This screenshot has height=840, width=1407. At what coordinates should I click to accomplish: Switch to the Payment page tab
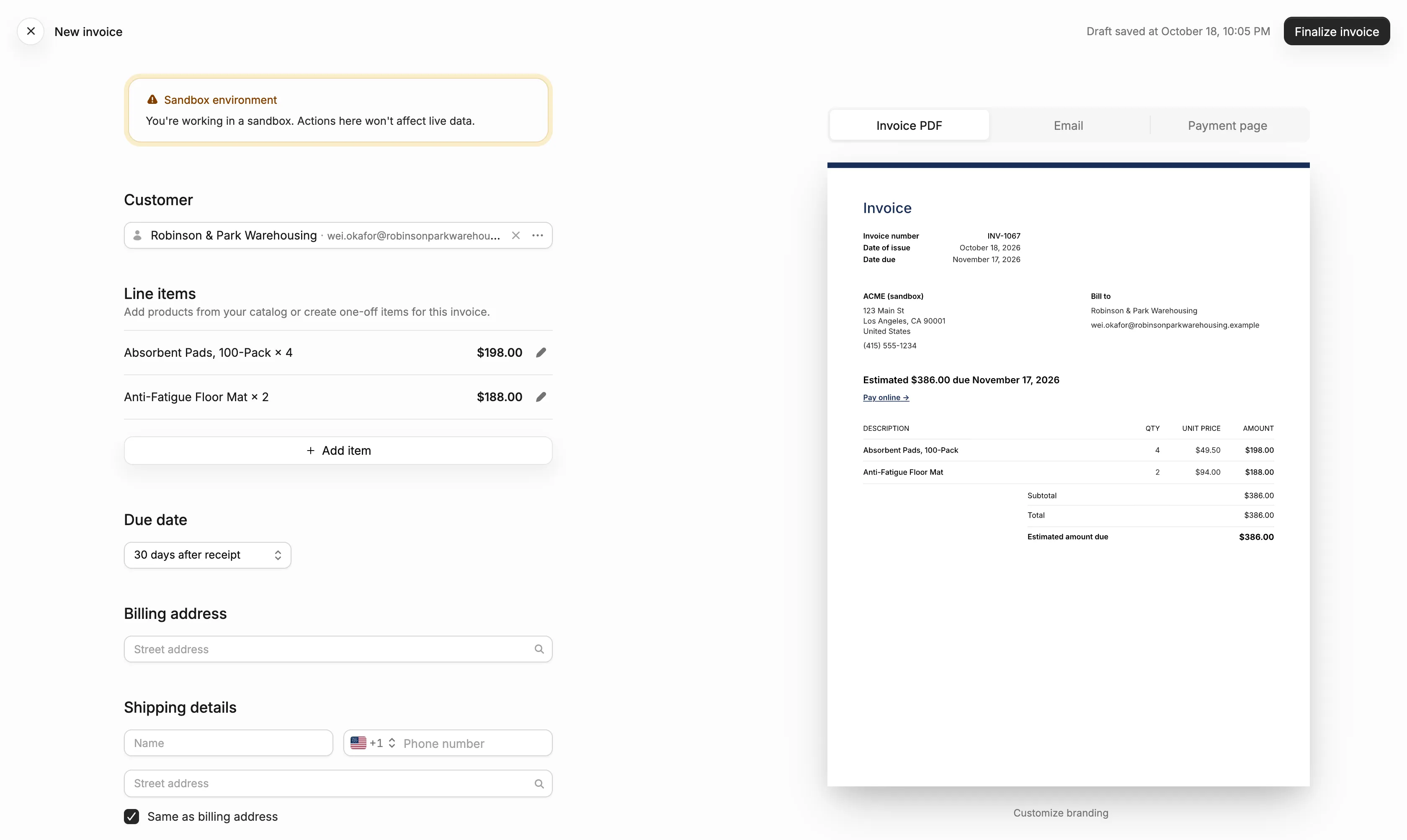1227,126
